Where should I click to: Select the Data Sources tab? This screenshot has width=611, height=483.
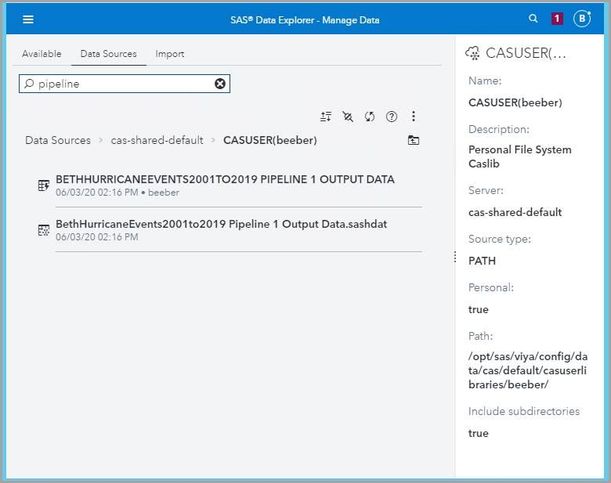[x=108, y=54]
